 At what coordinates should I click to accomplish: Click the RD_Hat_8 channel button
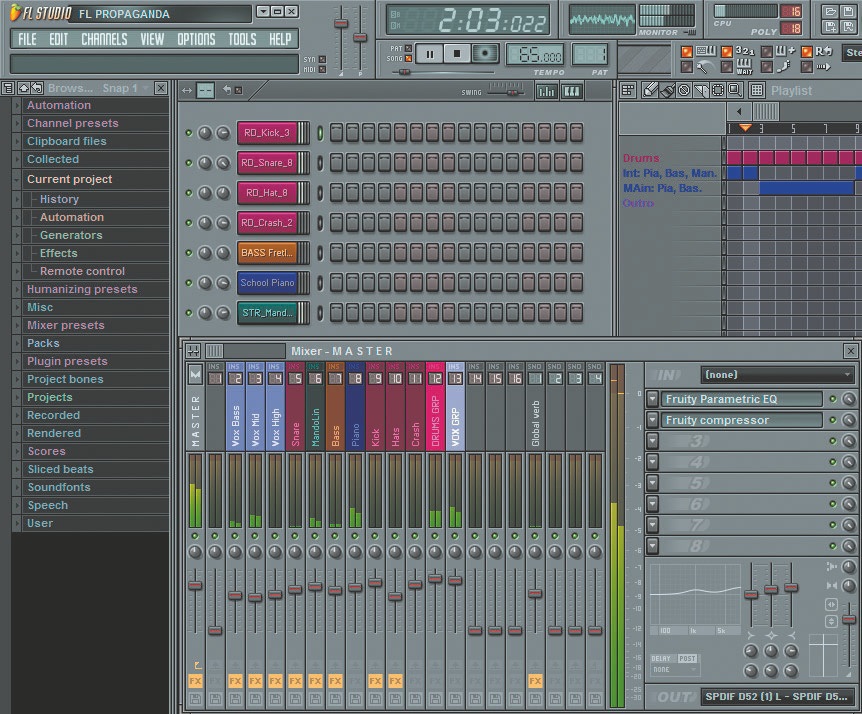tap(267, 193)
